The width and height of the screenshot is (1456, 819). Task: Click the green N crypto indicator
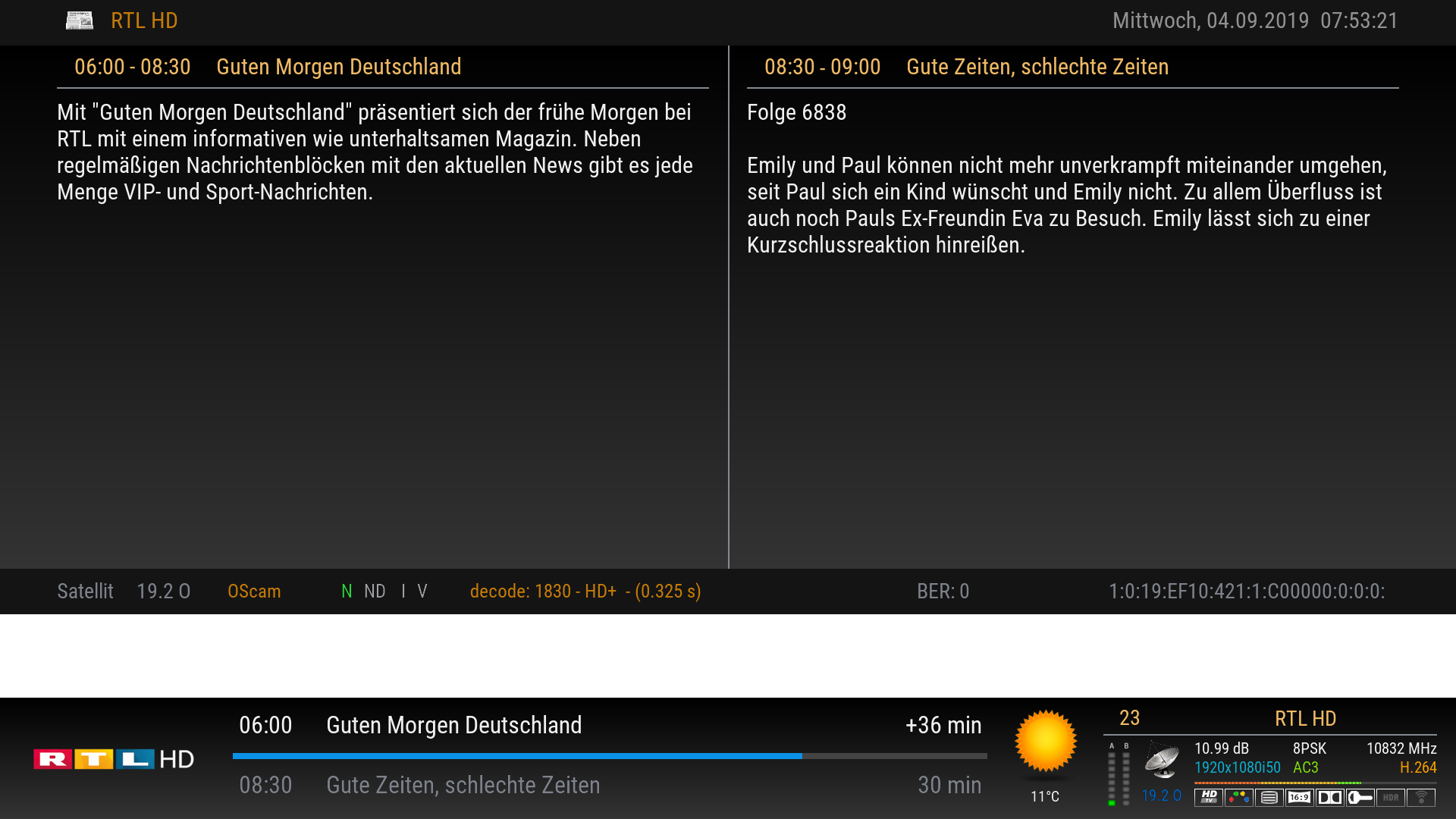pos(347,591)
